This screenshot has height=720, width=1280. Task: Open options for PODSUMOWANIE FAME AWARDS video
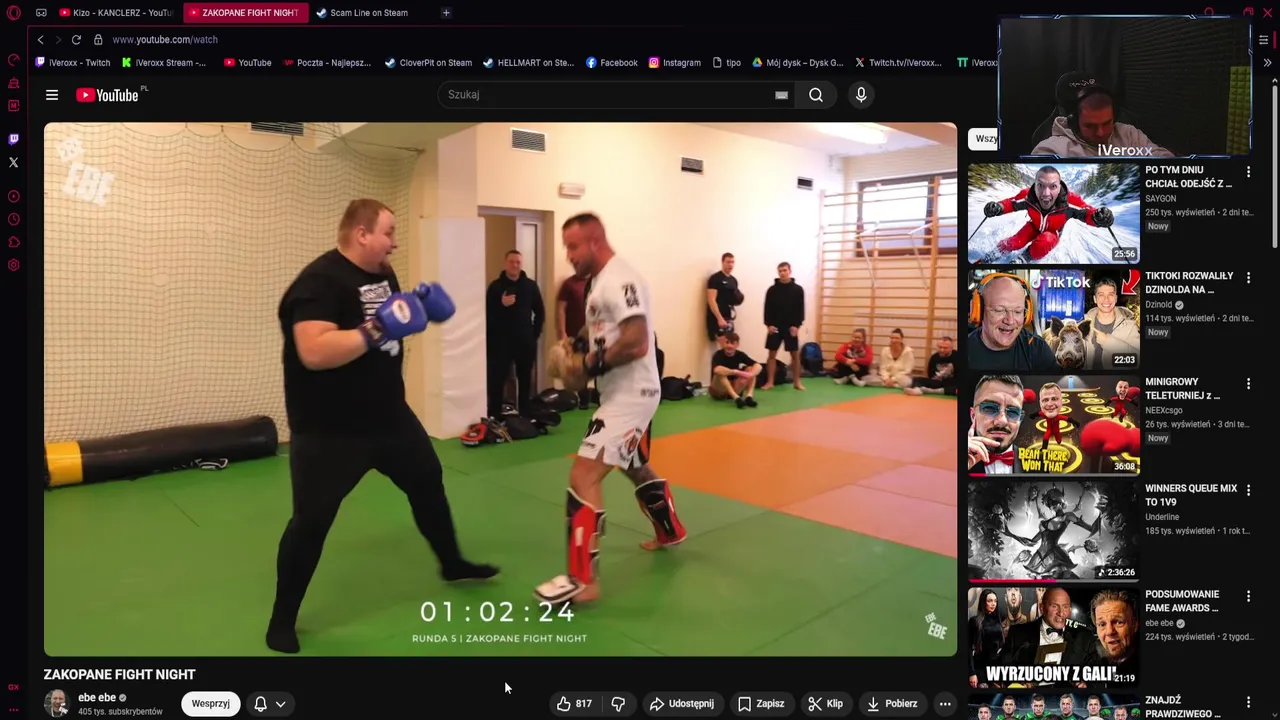tap(1248, 596)
